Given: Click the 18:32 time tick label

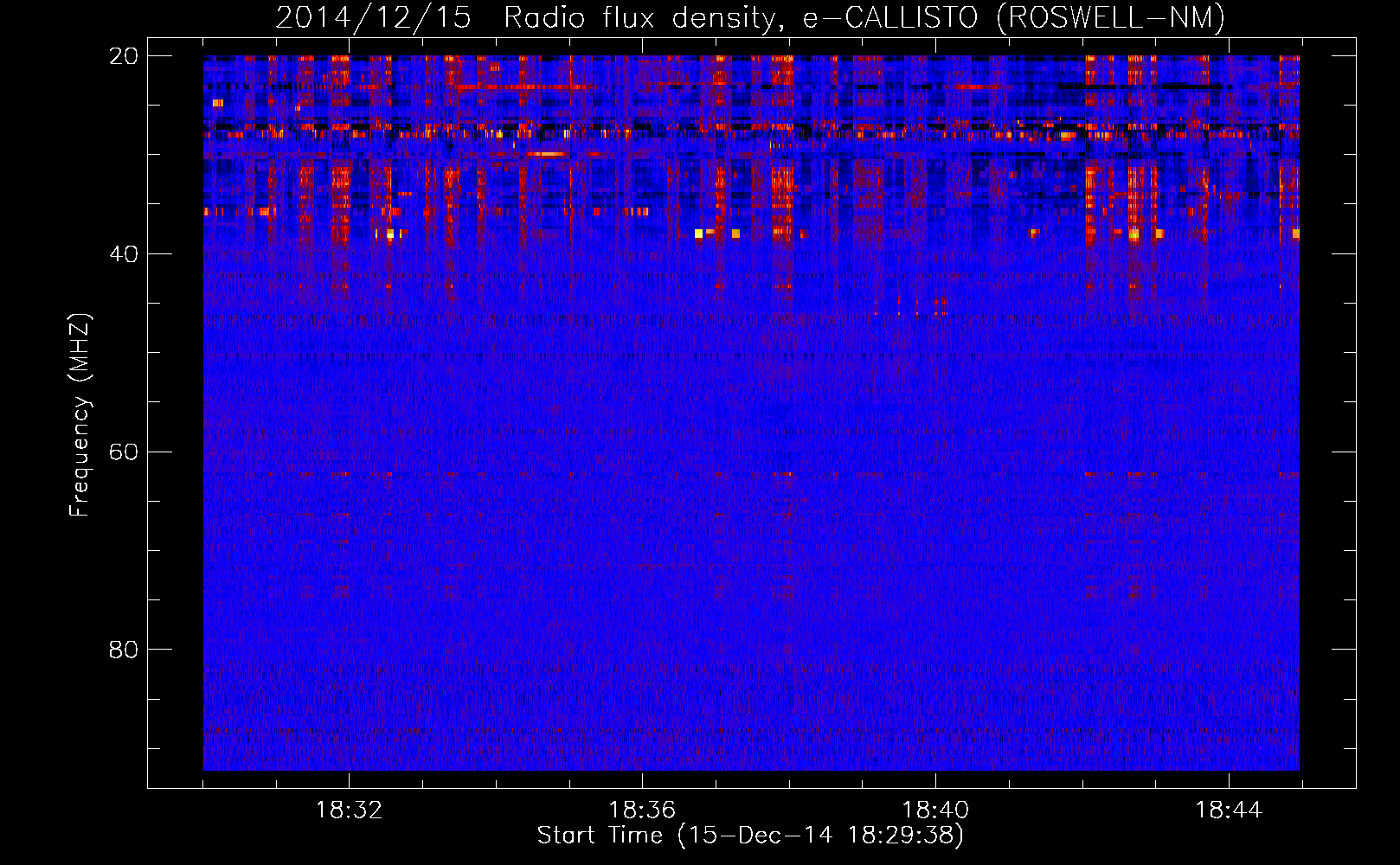Looking at the screenshot, I should [349, 811].
